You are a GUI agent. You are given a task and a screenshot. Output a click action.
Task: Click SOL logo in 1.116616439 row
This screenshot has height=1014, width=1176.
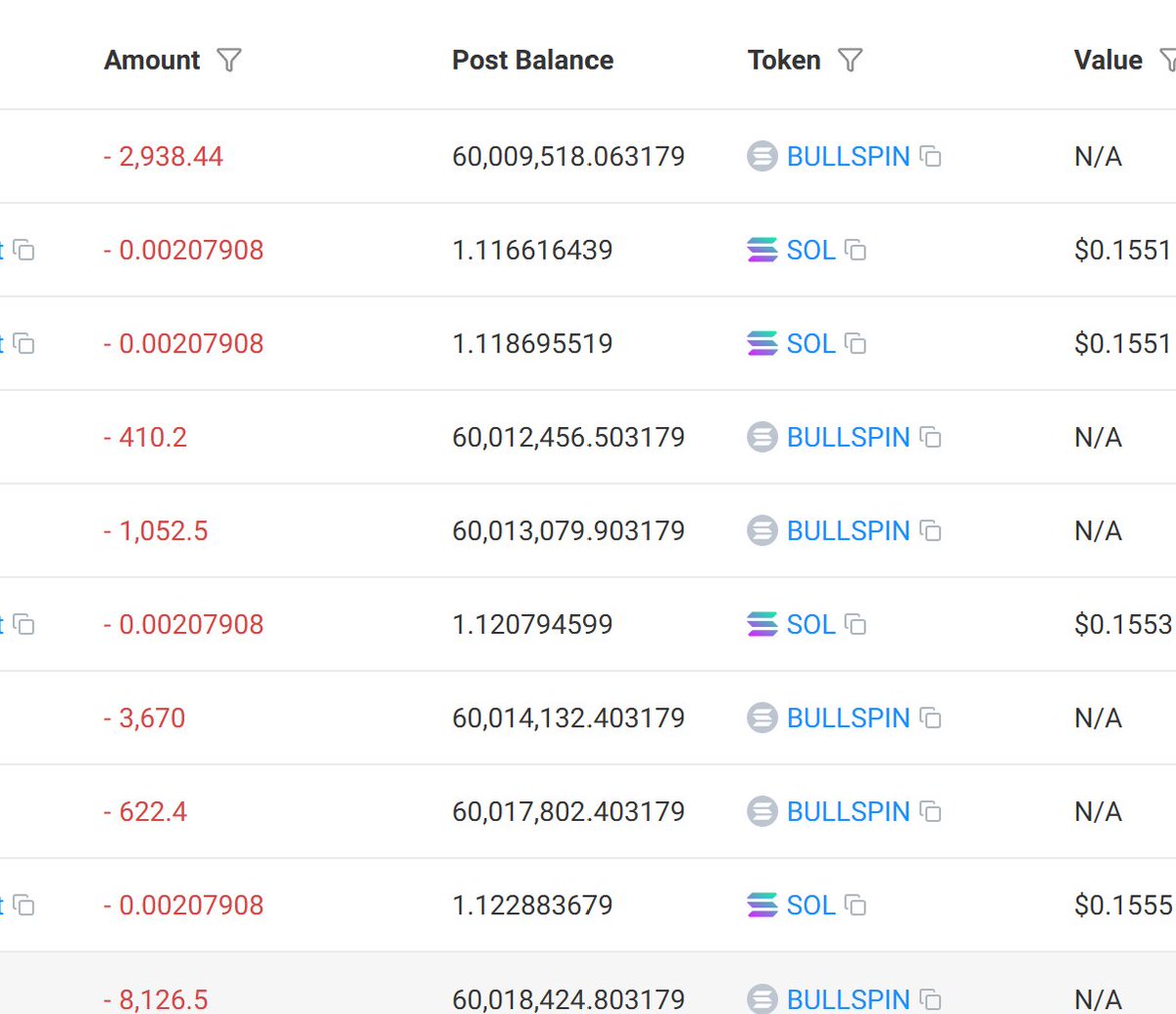tap(762, 251)
